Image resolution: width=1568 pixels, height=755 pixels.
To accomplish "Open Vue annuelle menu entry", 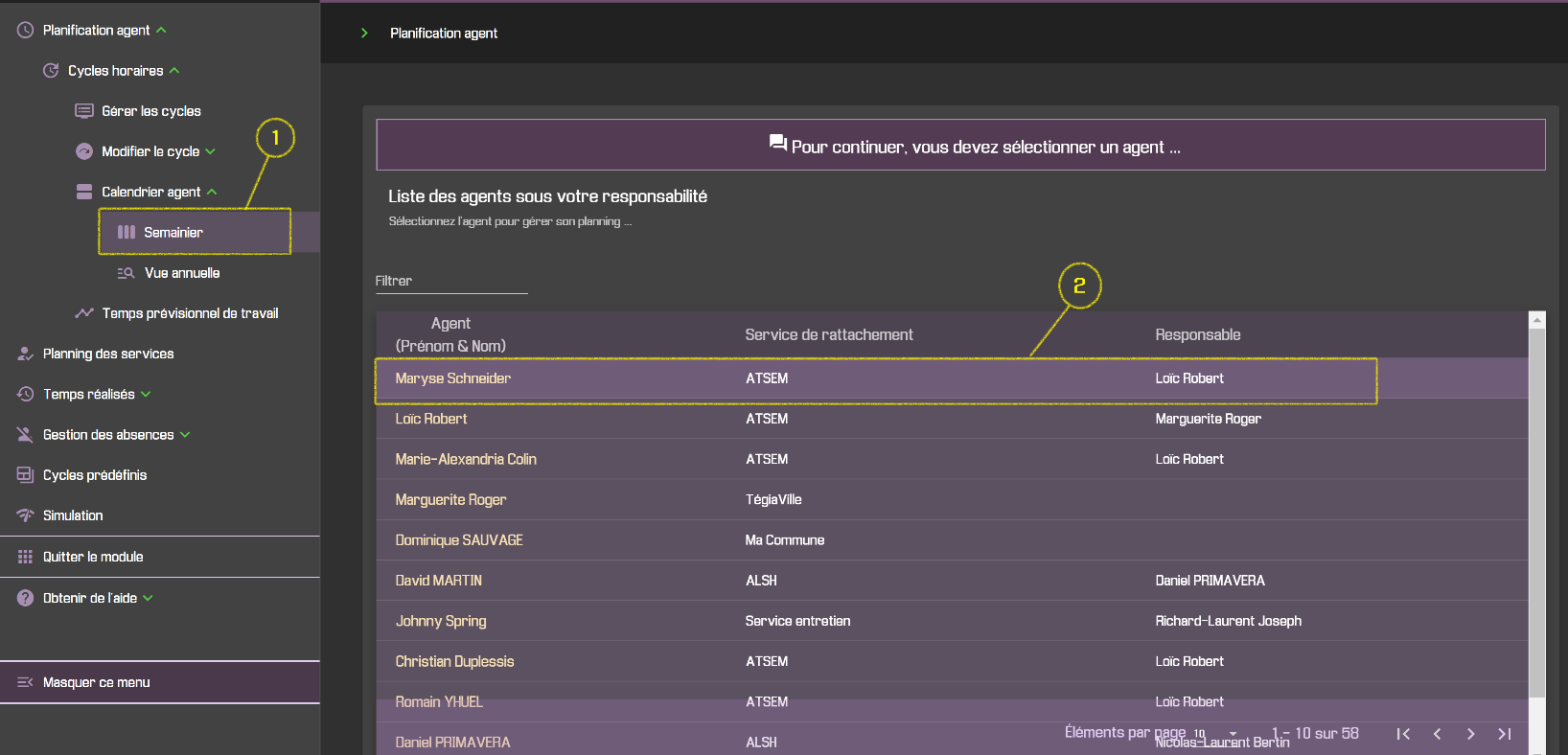I will tap(182, 273).
